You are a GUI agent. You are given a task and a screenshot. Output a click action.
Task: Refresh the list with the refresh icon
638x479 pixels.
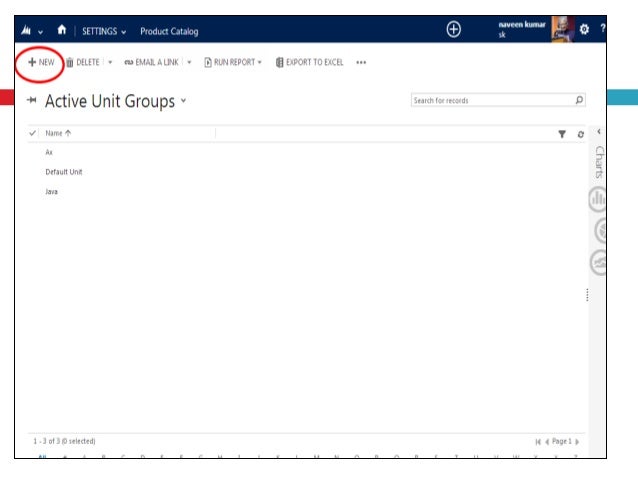coord(581,134)
